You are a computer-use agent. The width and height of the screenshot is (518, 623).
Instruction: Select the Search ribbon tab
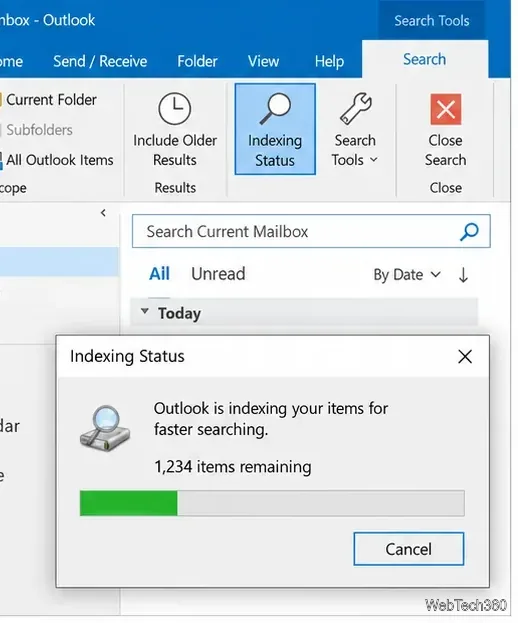(x=425, y=59)
